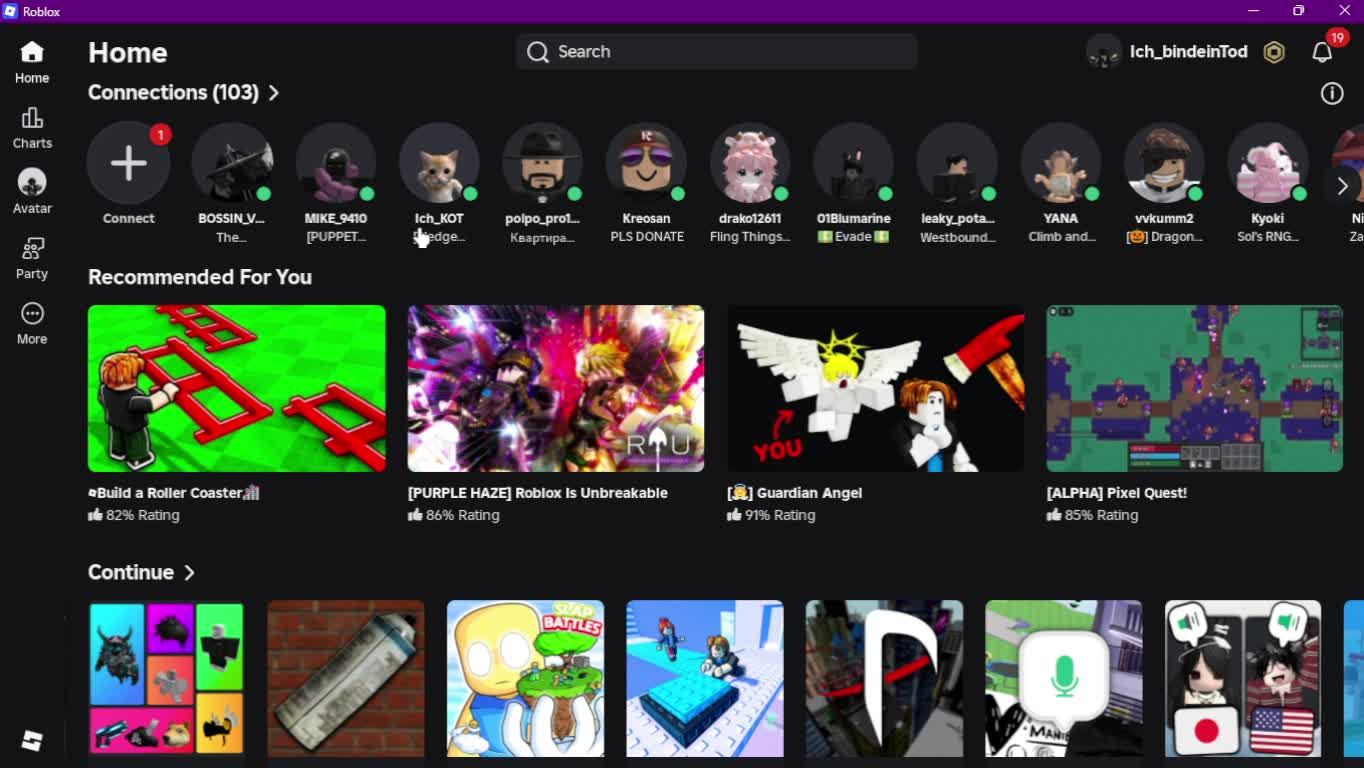
Task: Open Kyoki friend avatar
Action: point(1268,163)
